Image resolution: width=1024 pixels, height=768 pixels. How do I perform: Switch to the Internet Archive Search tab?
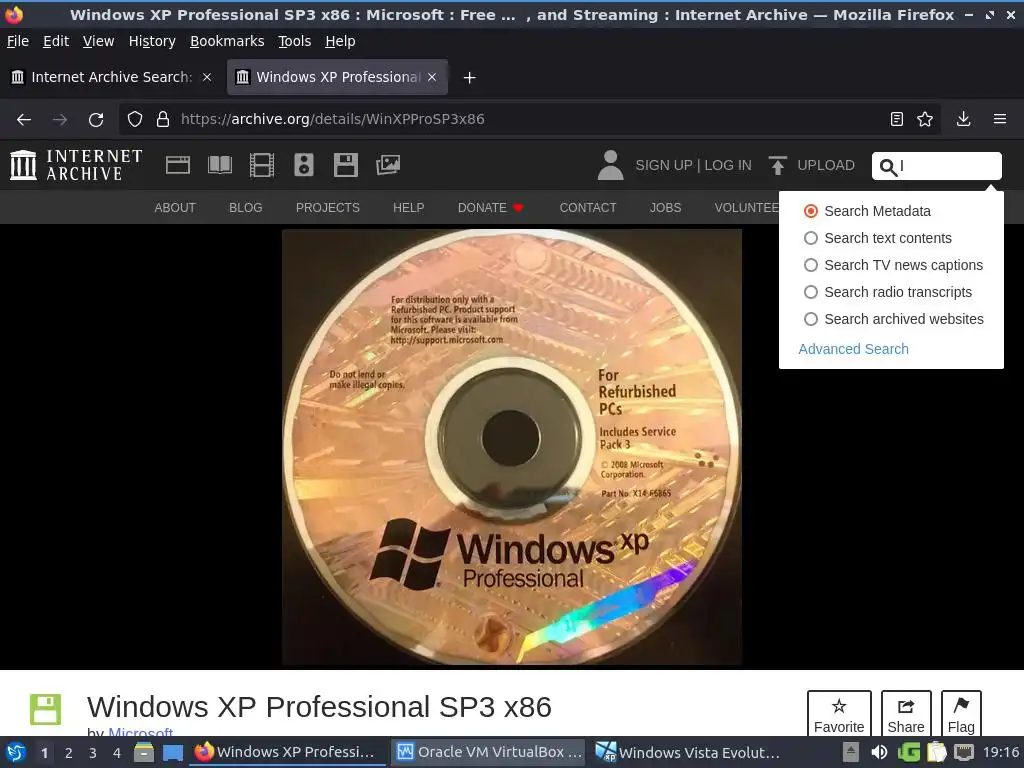coord(112,77)
